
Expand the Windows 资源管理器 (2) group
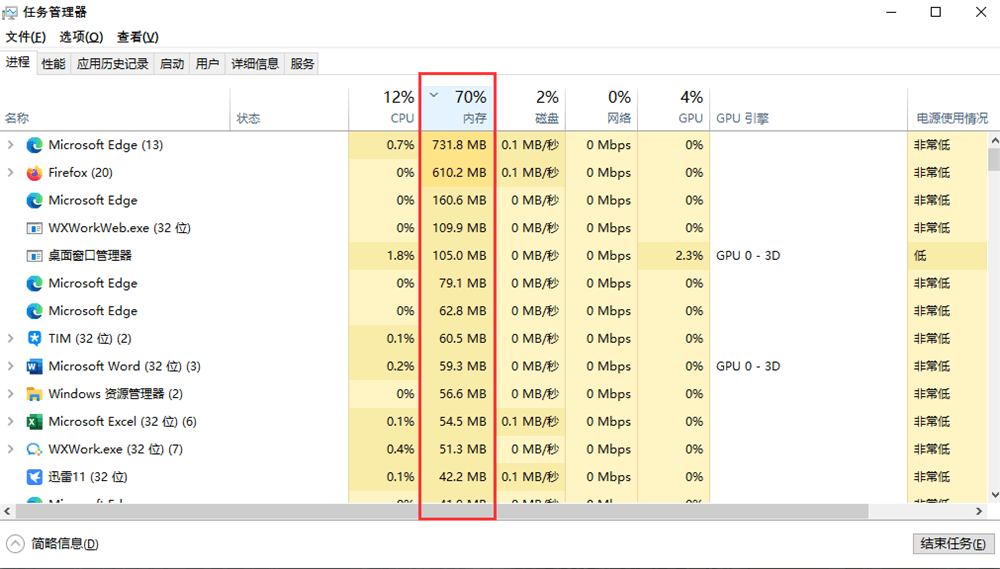(10, 394)
